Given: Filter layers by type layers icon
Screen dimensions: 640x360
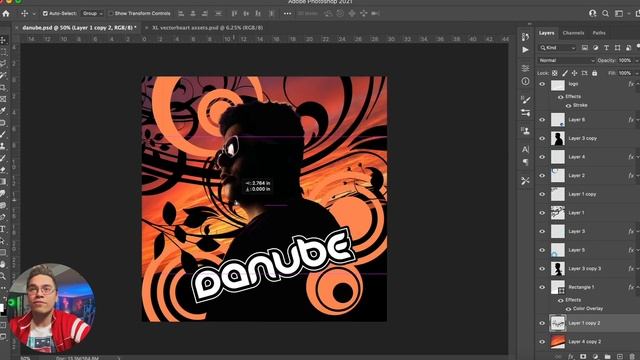Looking at the screenshot, I should coord(607,48).
